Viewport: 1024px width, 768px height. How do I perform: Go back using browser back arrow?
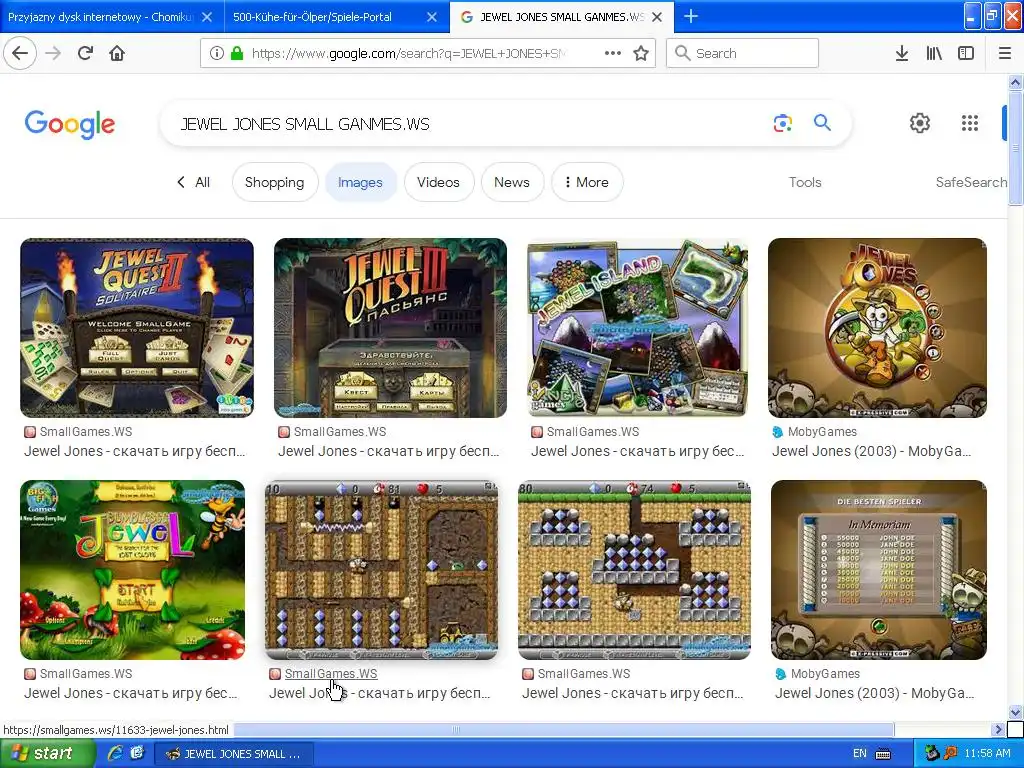click(x=20, y=53)
